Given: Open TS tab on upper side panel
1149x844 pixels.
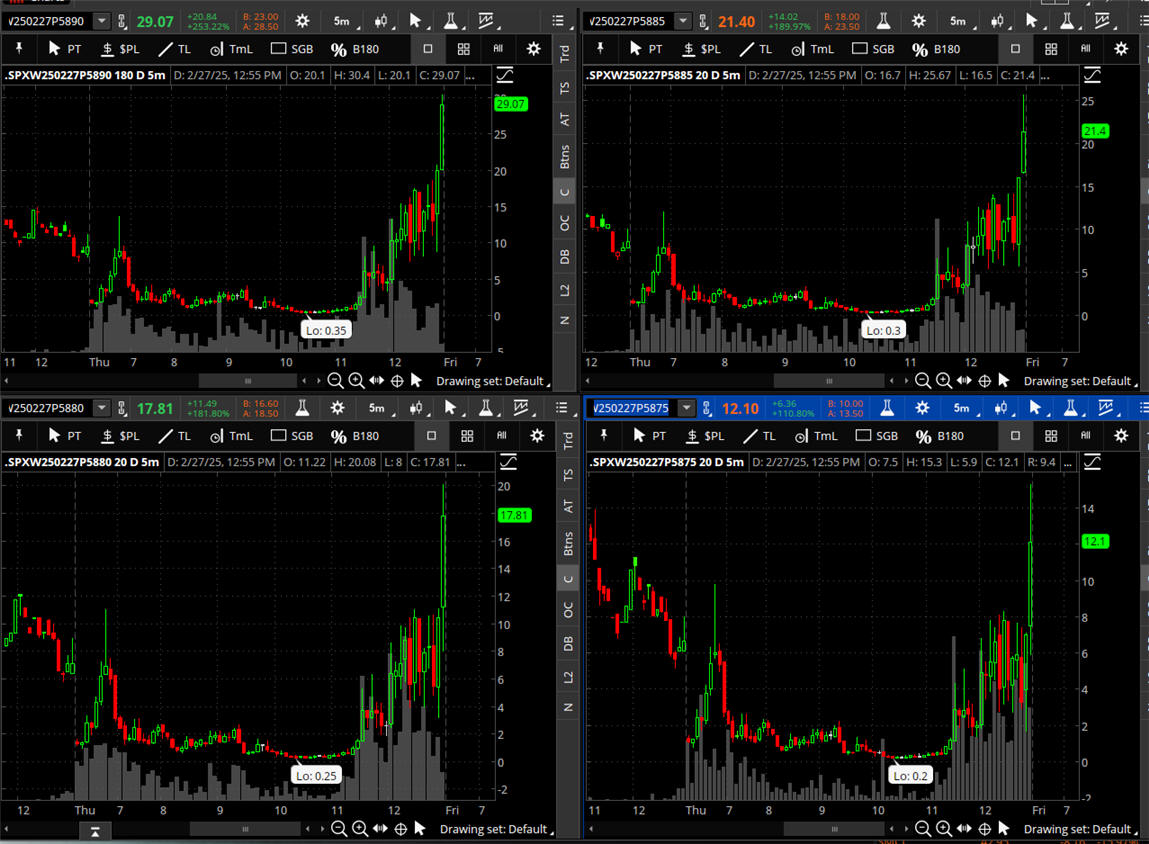Looking at the screenshot, I should point(564,88).
